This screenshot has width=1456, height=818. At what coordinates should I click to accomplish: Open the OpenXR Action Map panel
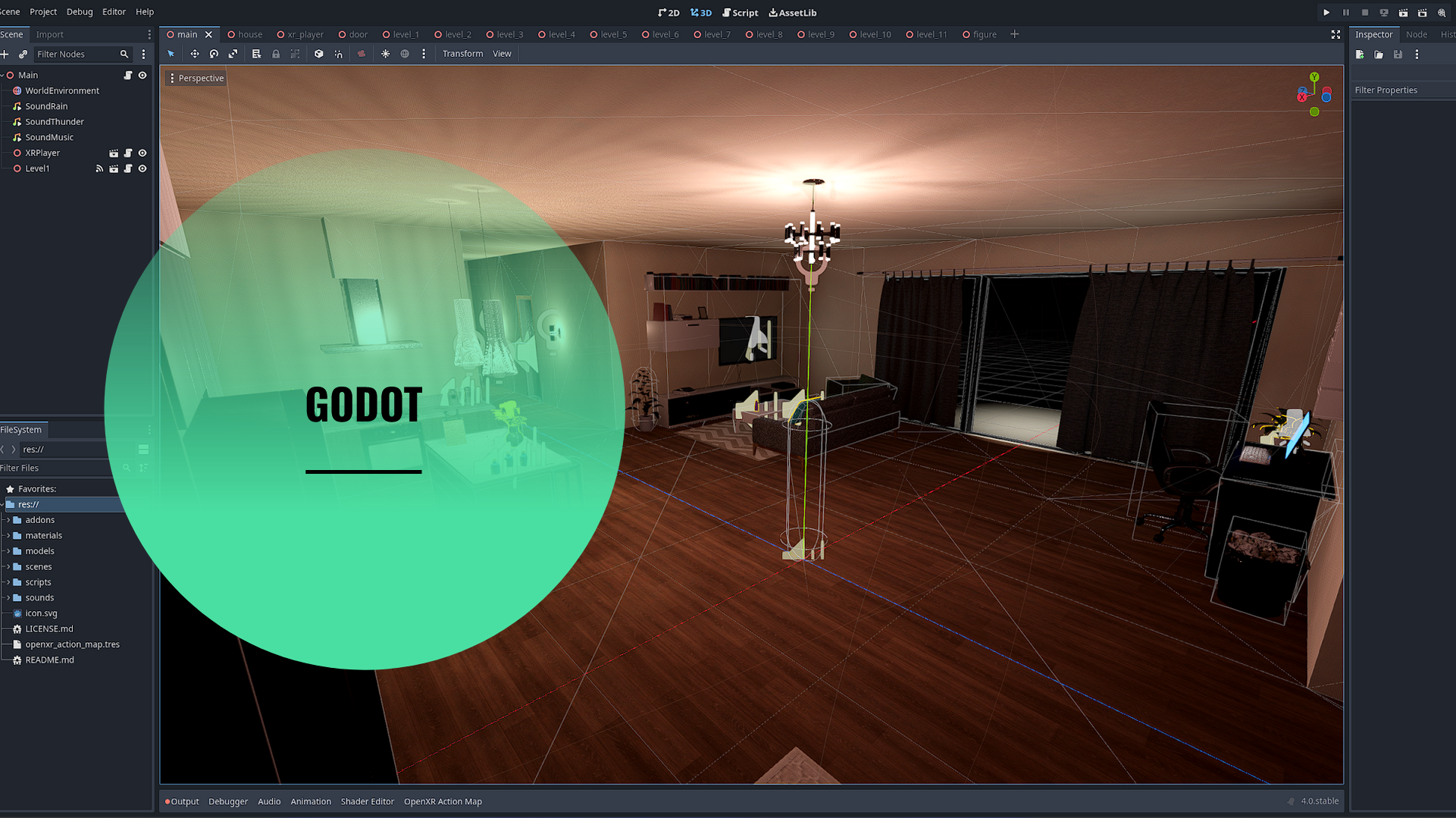443,801
